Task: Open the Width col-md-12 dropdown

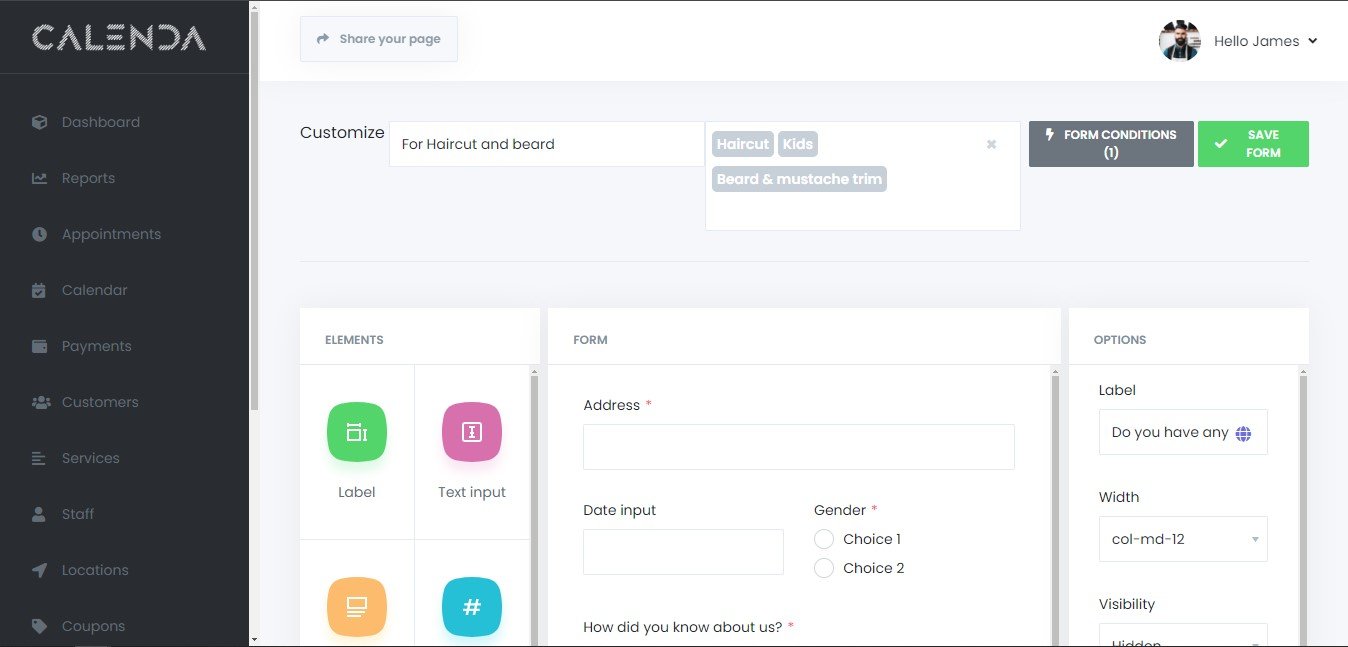Action: click(1183, 539)
